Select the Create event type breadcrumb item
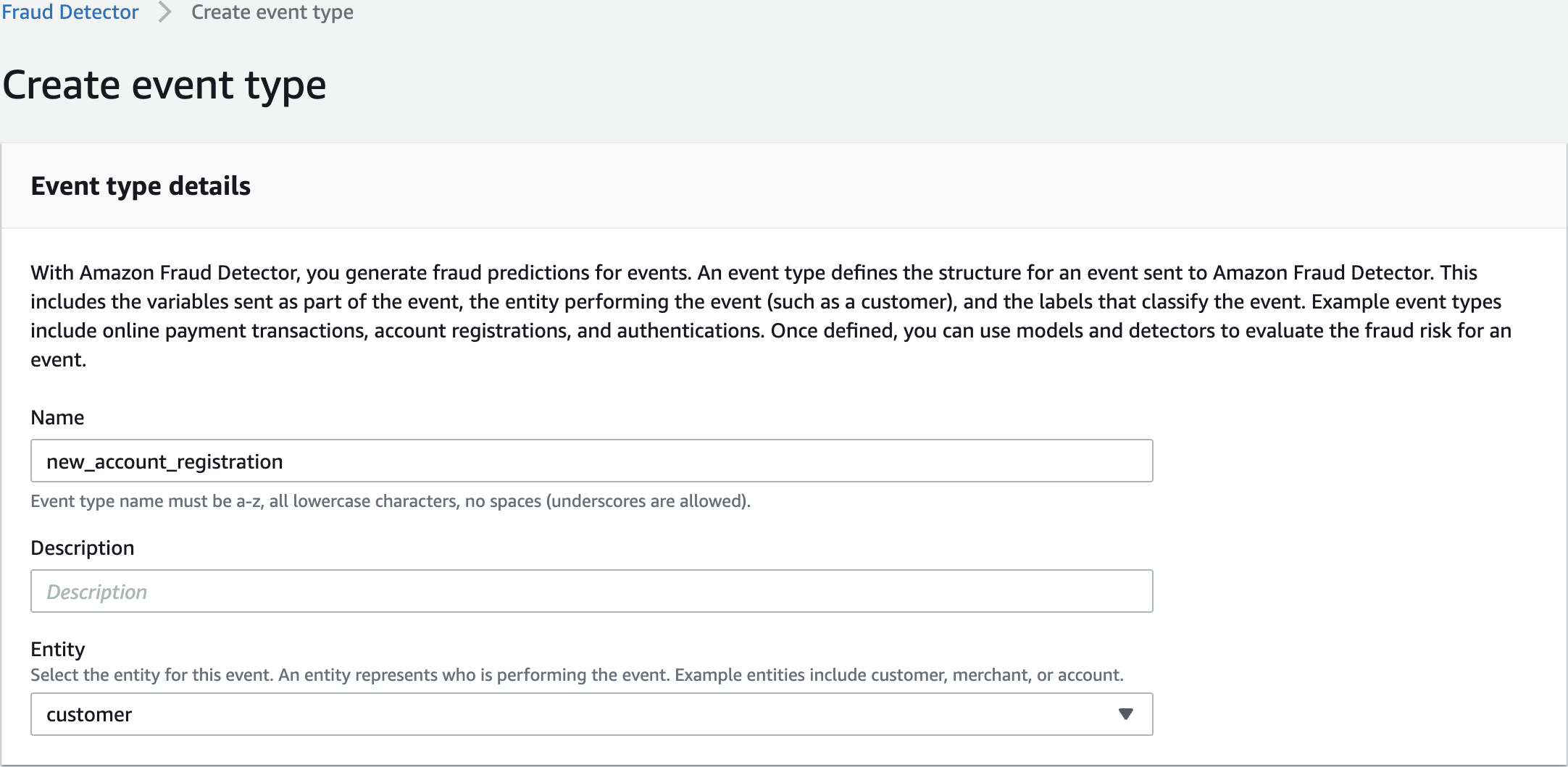1568x767 pixels. point(272,12)
